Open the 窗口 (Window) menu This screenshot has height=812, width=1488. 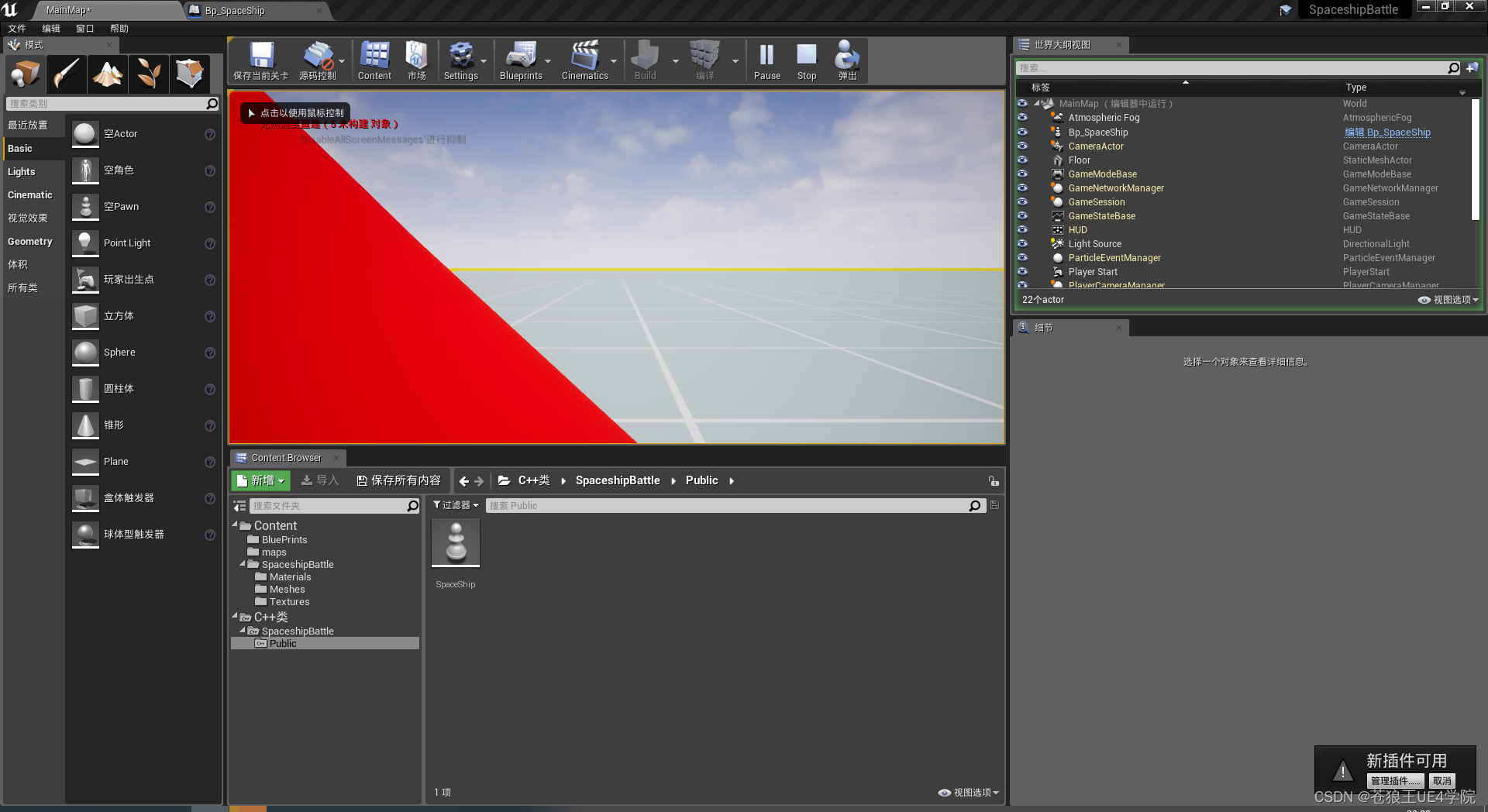84,28
